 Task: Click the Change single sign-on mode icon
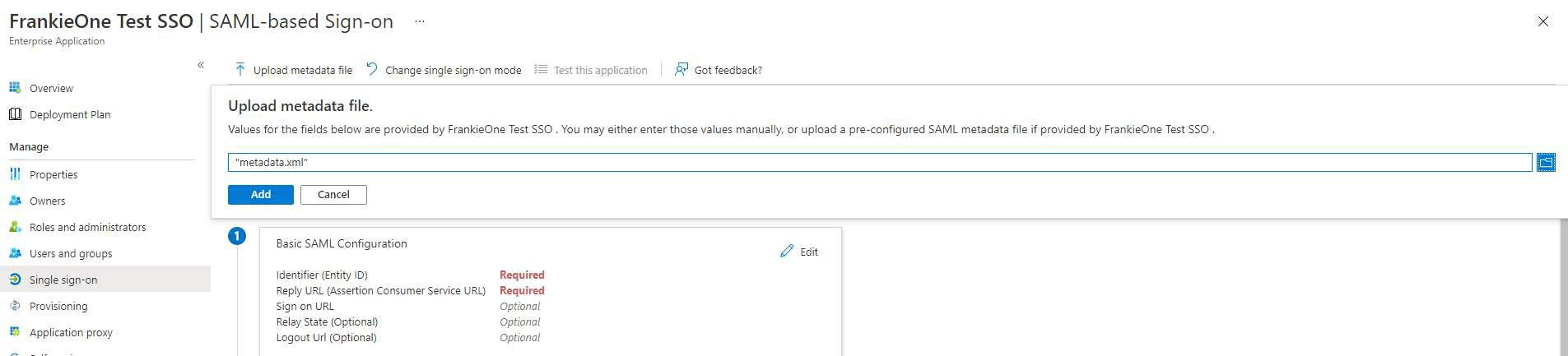tap(372, 70)
